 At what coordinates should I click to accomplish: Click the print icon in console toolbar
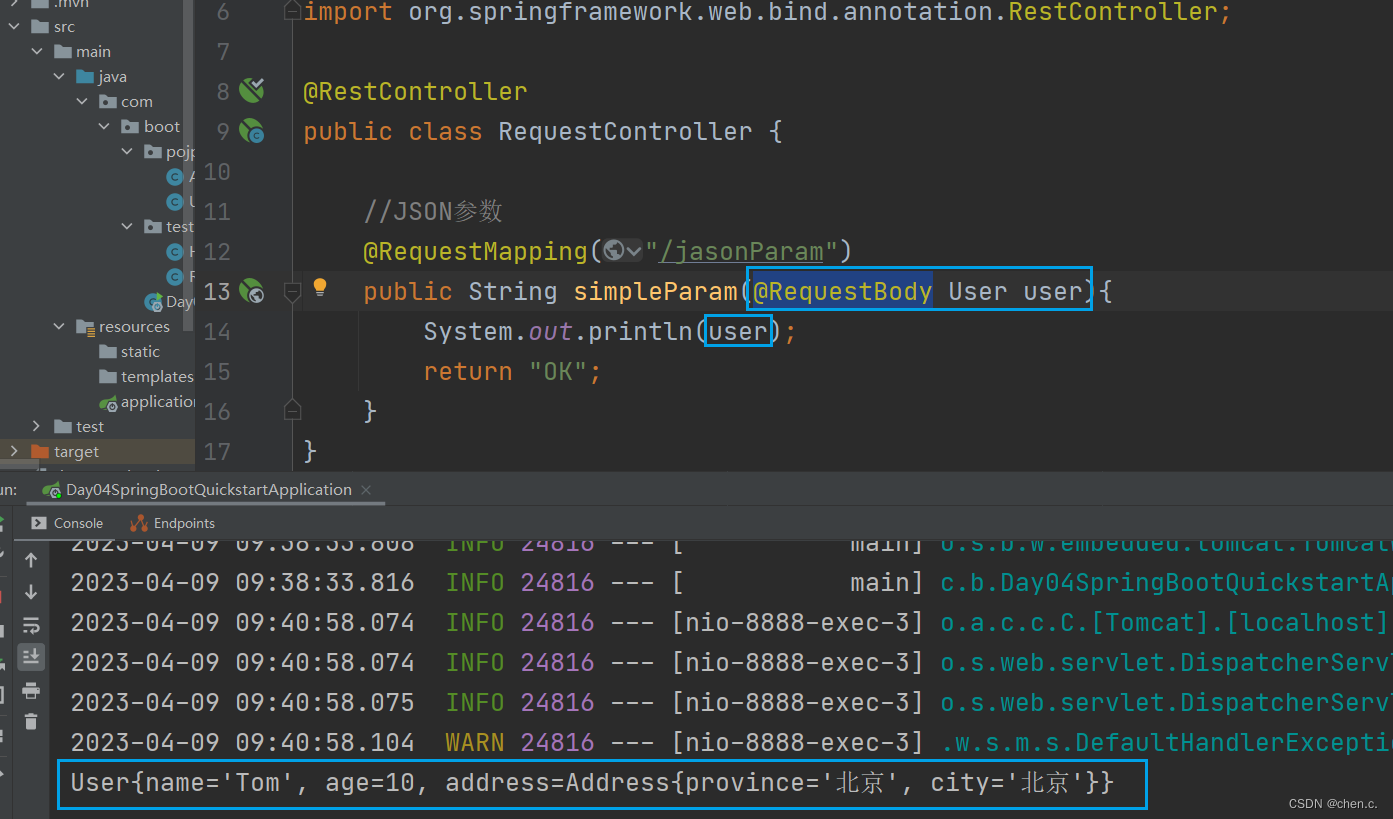click(31, 690)
